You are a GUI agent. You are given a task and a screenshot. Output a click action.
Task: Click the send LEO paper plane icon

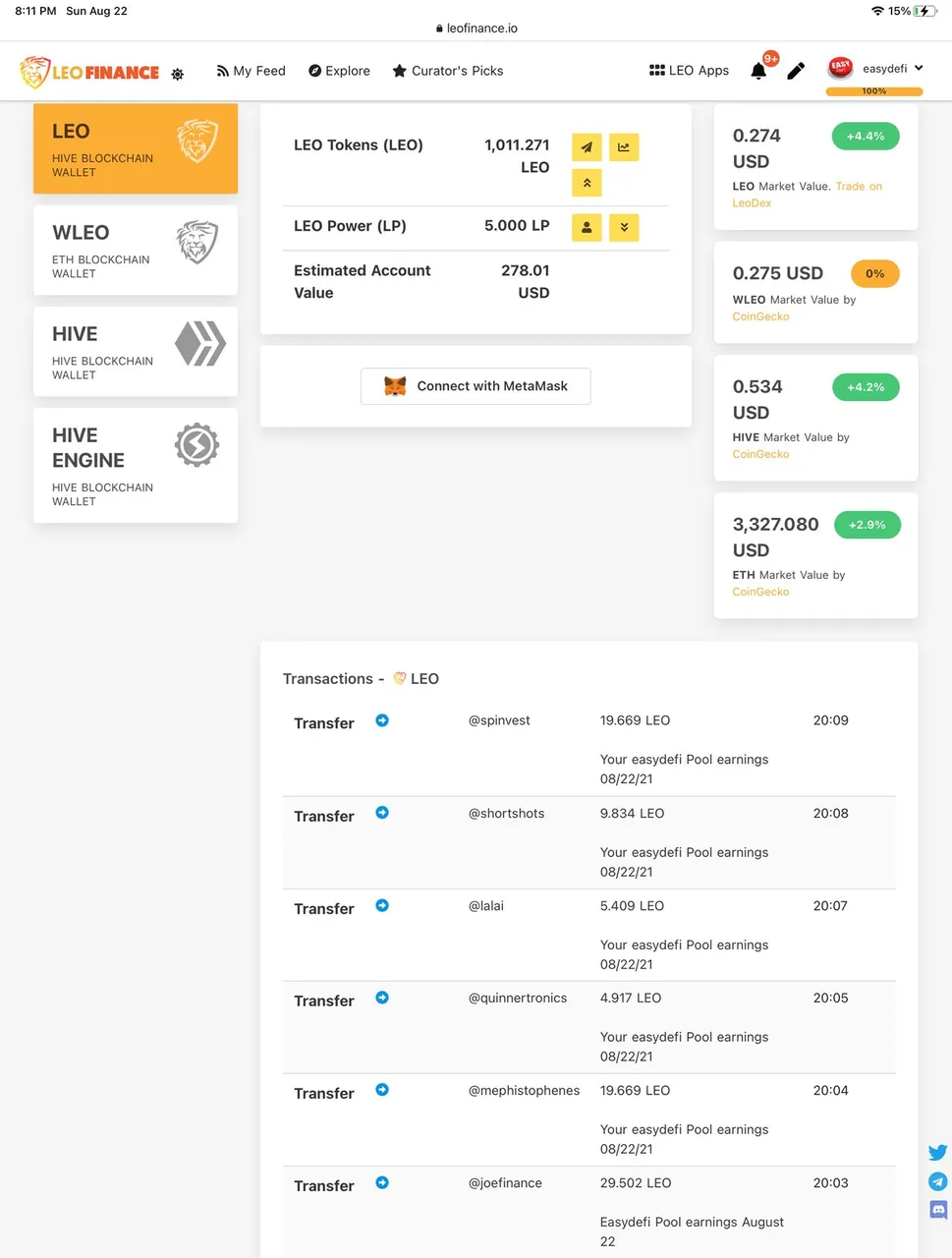(587, 147)
